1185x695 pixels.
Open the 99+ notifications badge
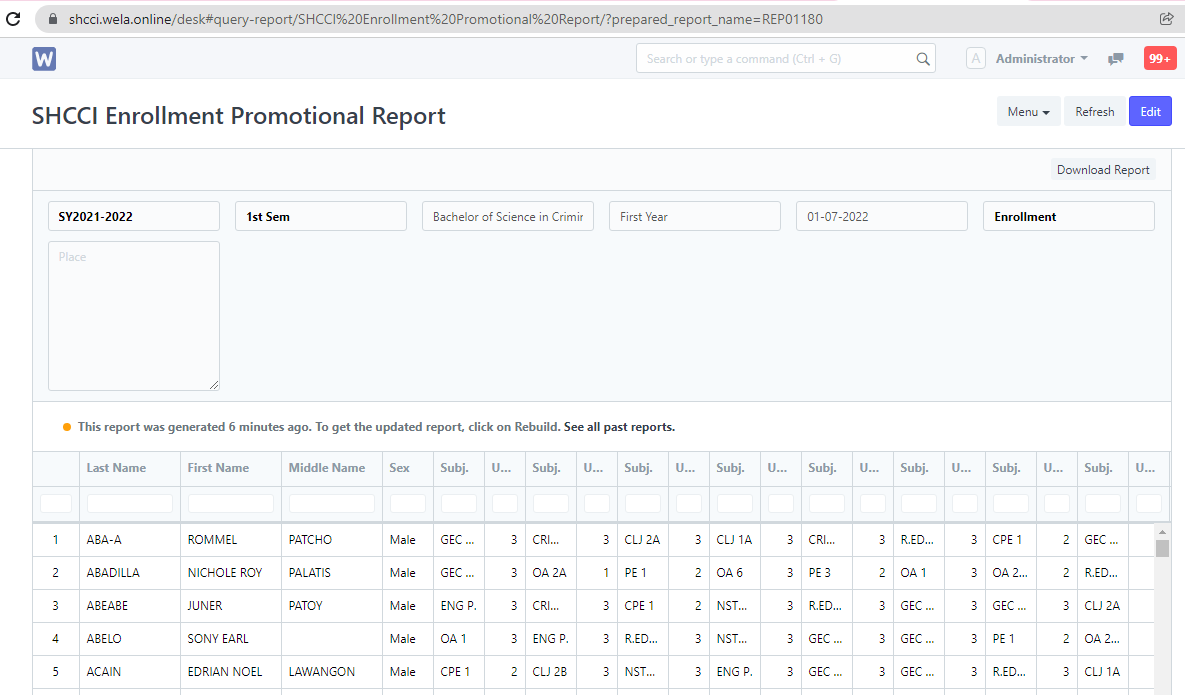(x=1159, y=59)
